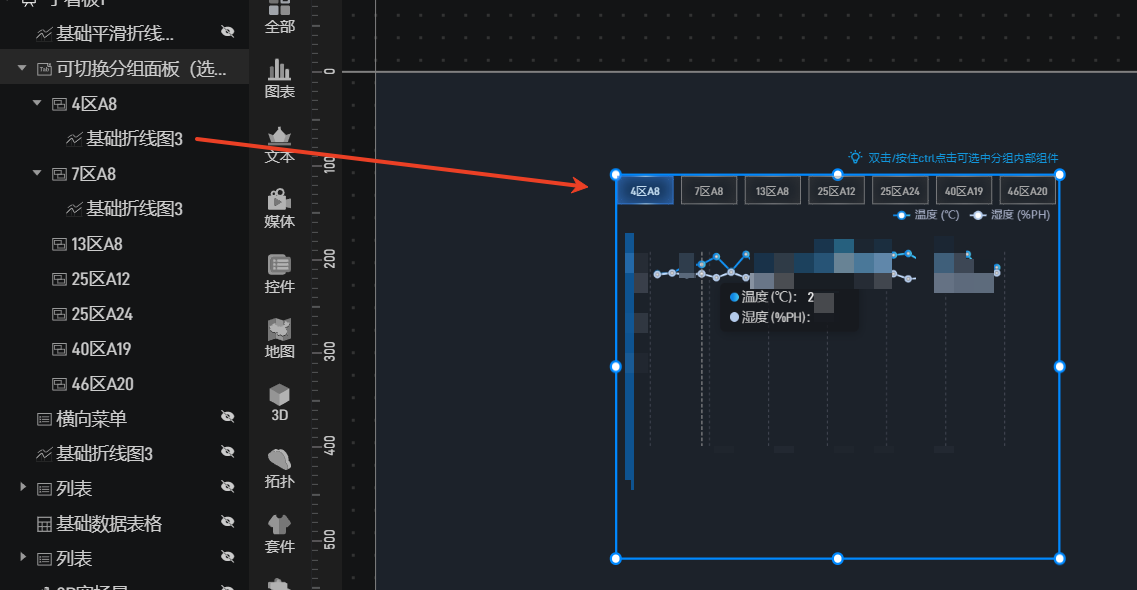Switch to the 25区A12 tab in panel
Viewport: 1137px width, 590px height.
tap(836, 191)
